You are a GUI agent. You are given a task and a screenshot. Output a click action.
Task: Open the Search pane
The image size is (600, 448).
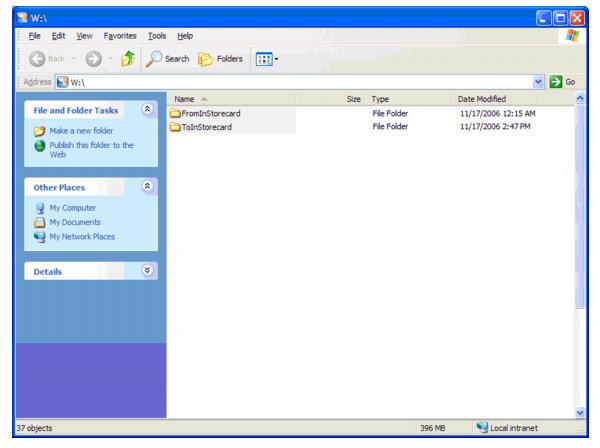click(168, 59)
